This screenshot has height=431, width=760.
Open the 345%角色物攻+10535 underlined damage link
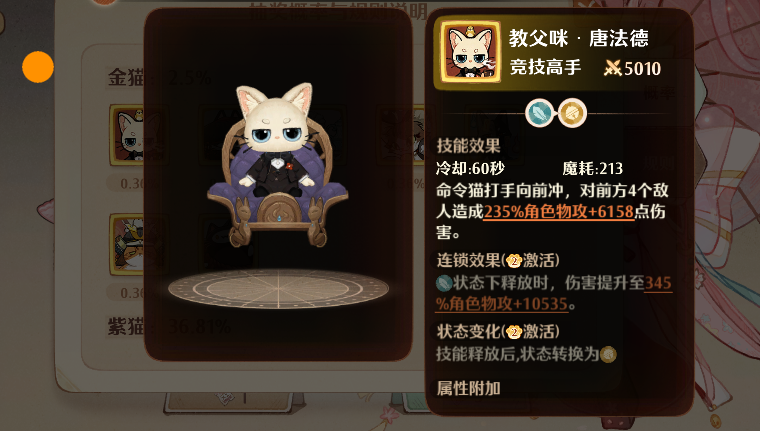554,293
